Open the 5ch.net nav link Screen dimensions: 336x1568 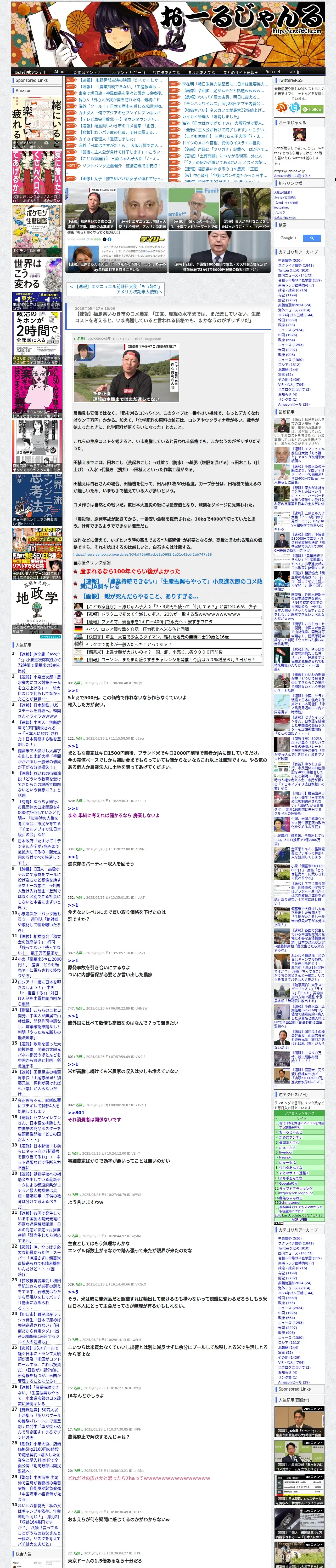click(273, 72)
